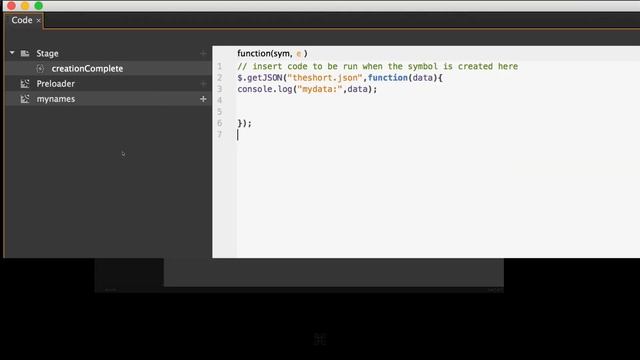Click the Stage folder icon
The image size is (640, 360).
tap(25, 53)
